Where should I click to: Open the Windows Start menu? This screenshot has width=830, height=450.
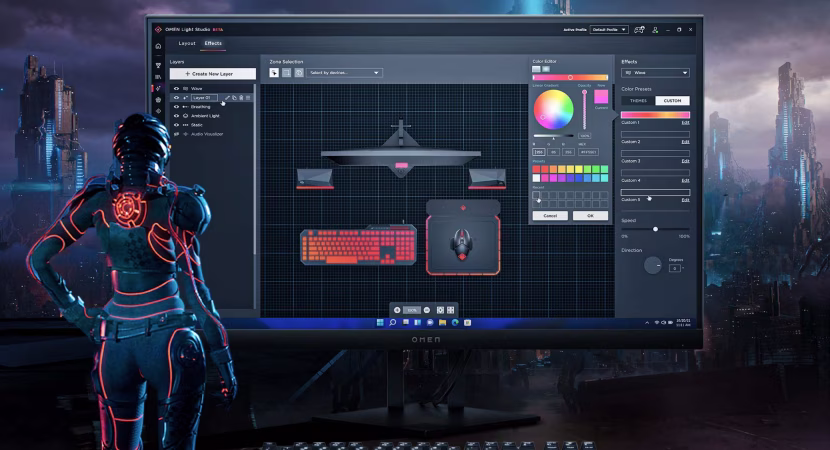tap(380, 322)
